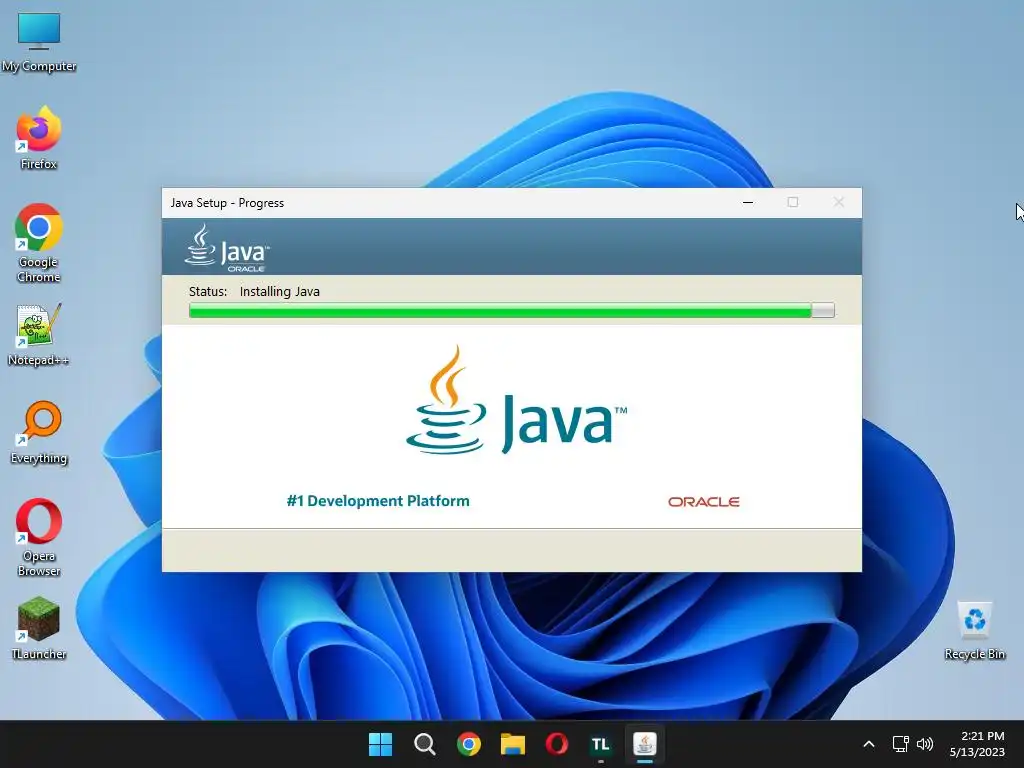
Task: Open File Explorer from the taskbar
Action: click(513, 744)
